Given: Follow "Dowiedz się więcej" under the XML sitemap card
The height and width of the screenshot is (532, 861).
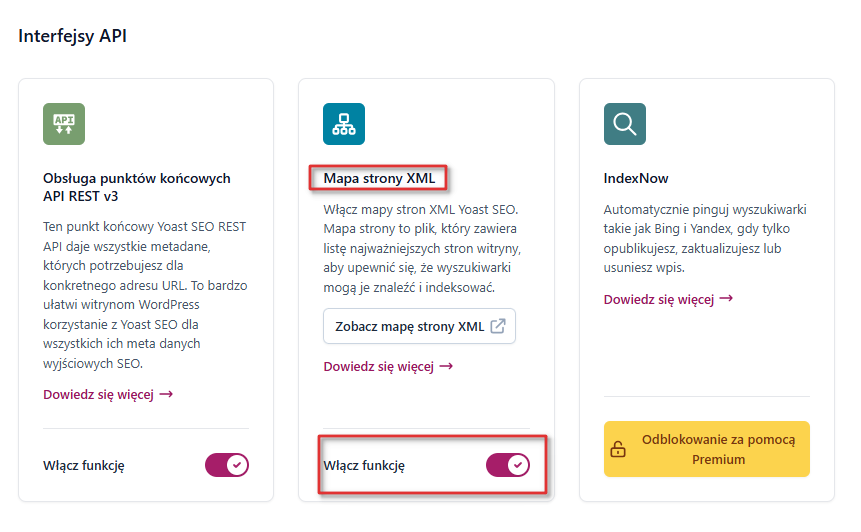Looking at the screenshot, I should tap(378, 366).
